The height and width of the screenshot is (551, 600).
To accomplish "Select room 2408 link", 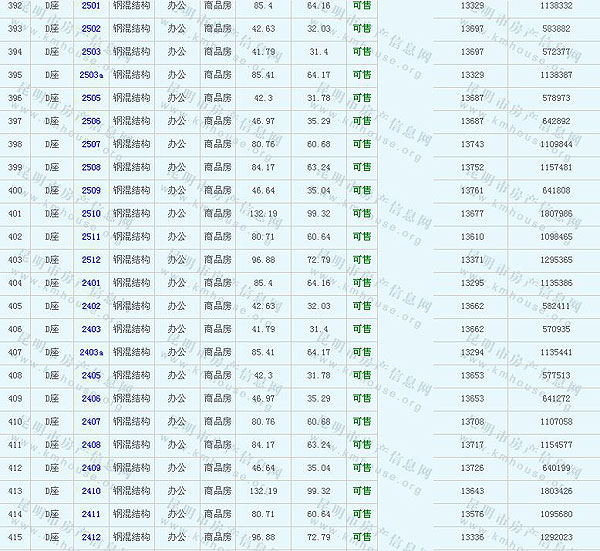I will pyautogui.click(x=91, y=445).
